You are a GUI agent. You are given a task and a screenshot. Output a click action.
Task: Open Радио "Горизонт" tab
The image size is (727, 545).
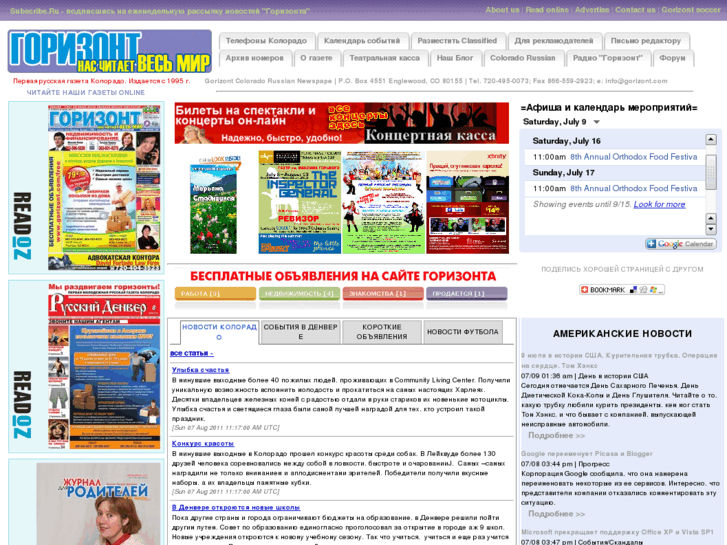click(x=608, y=58)
